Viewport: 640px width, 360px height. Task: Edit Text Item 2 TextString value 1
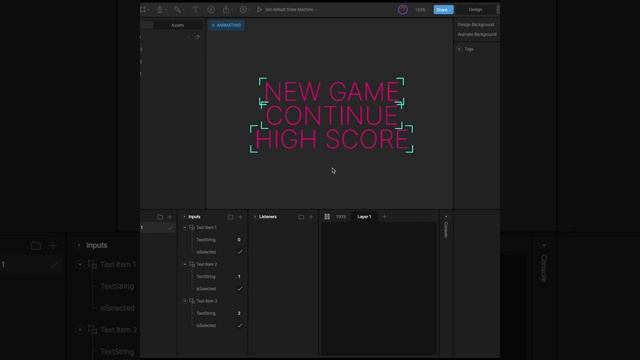click(239, 276)
